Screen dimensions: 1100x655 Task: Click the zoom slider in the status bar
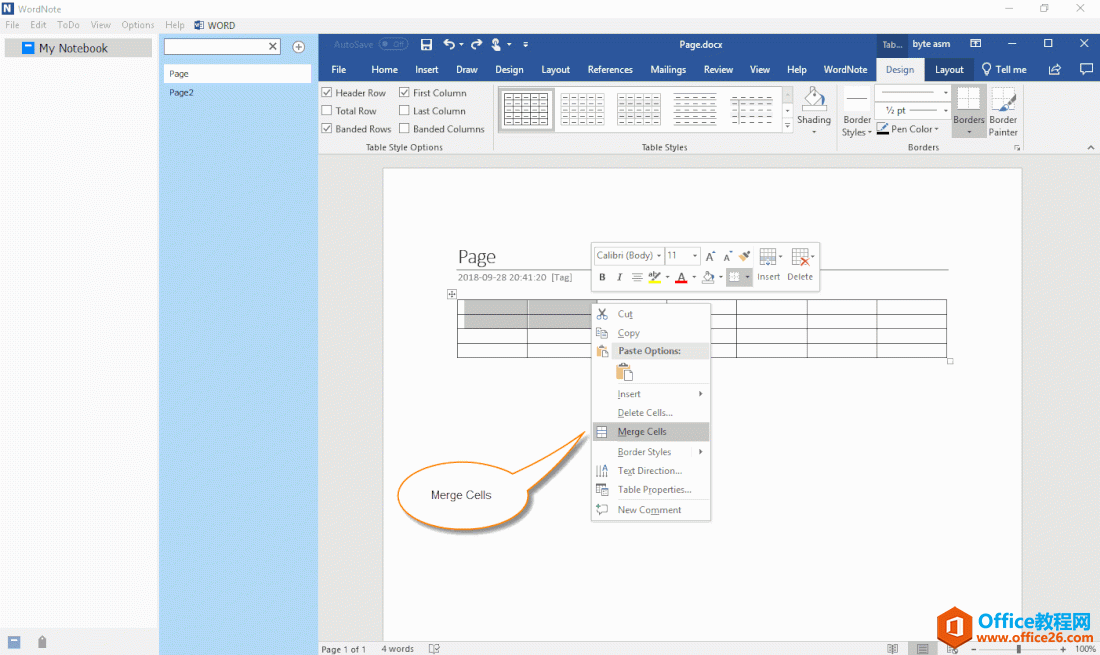click(1018, 649)
